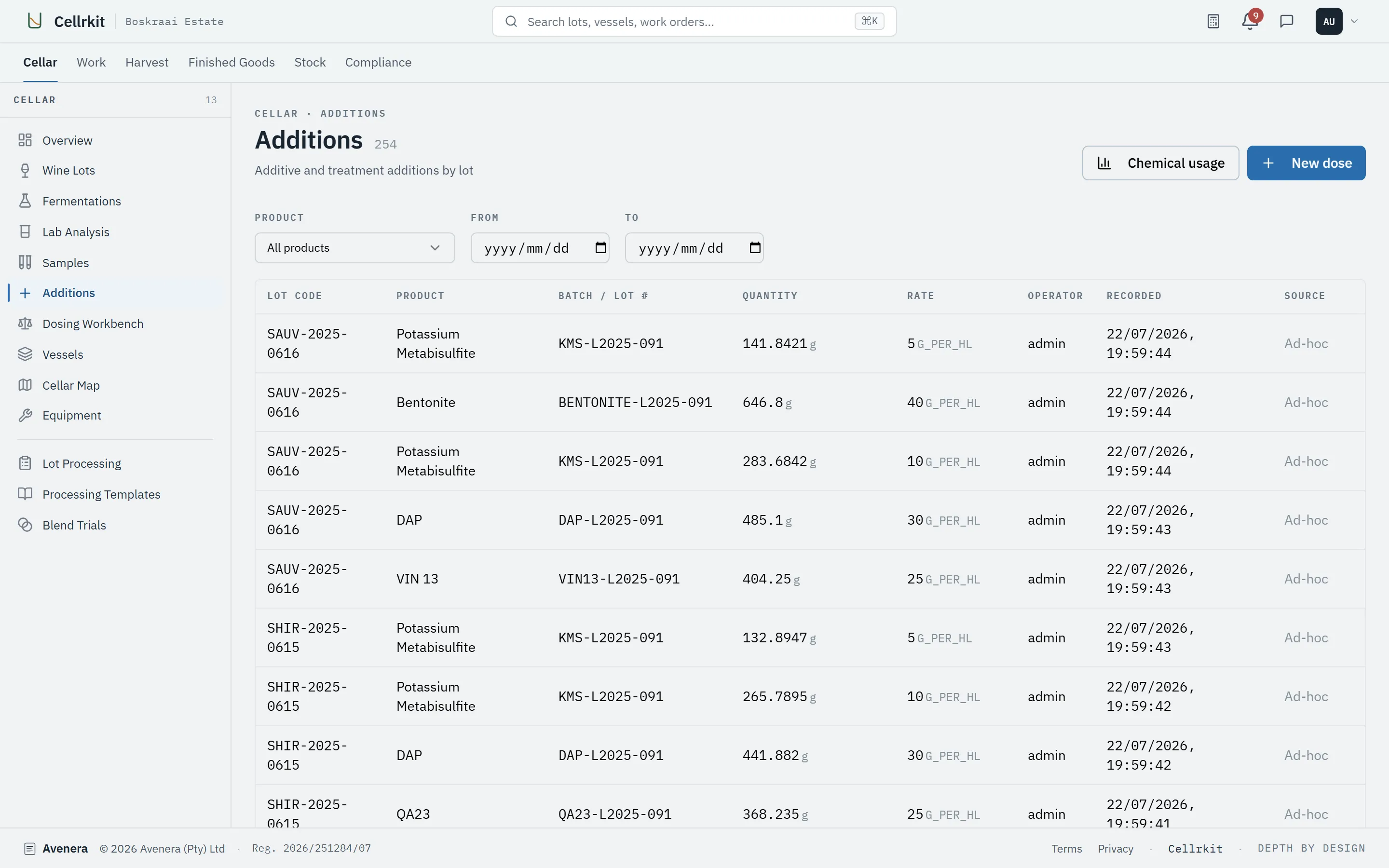The width and height of the screenshot is (1389, 868).
Task: Click the Samples test tubes icon
Action: 25,262
